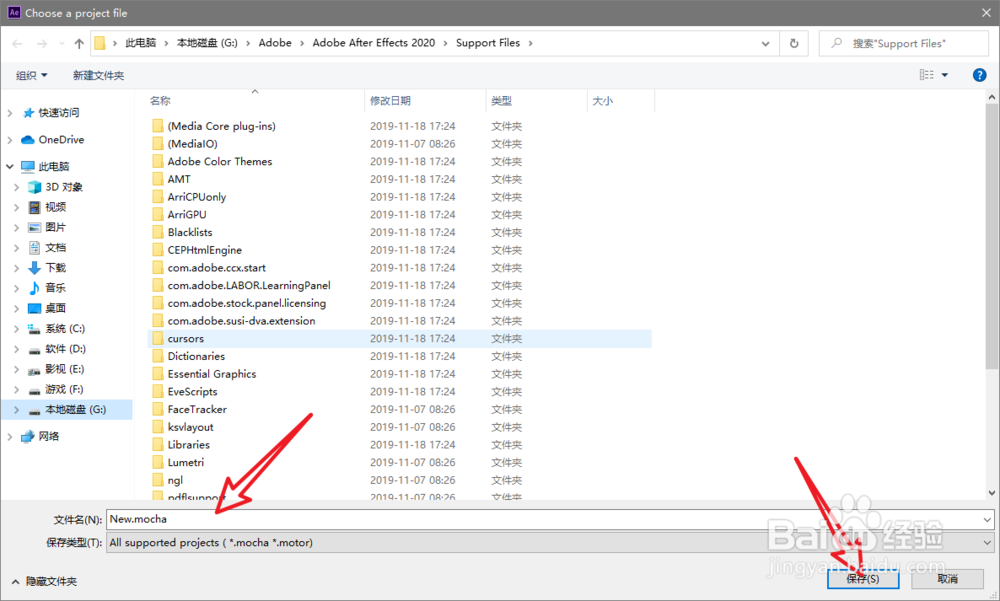Select 游戏 (F:) drive in sidebar
Viewport: 1000px width, 601px height.
coord(64,389)
